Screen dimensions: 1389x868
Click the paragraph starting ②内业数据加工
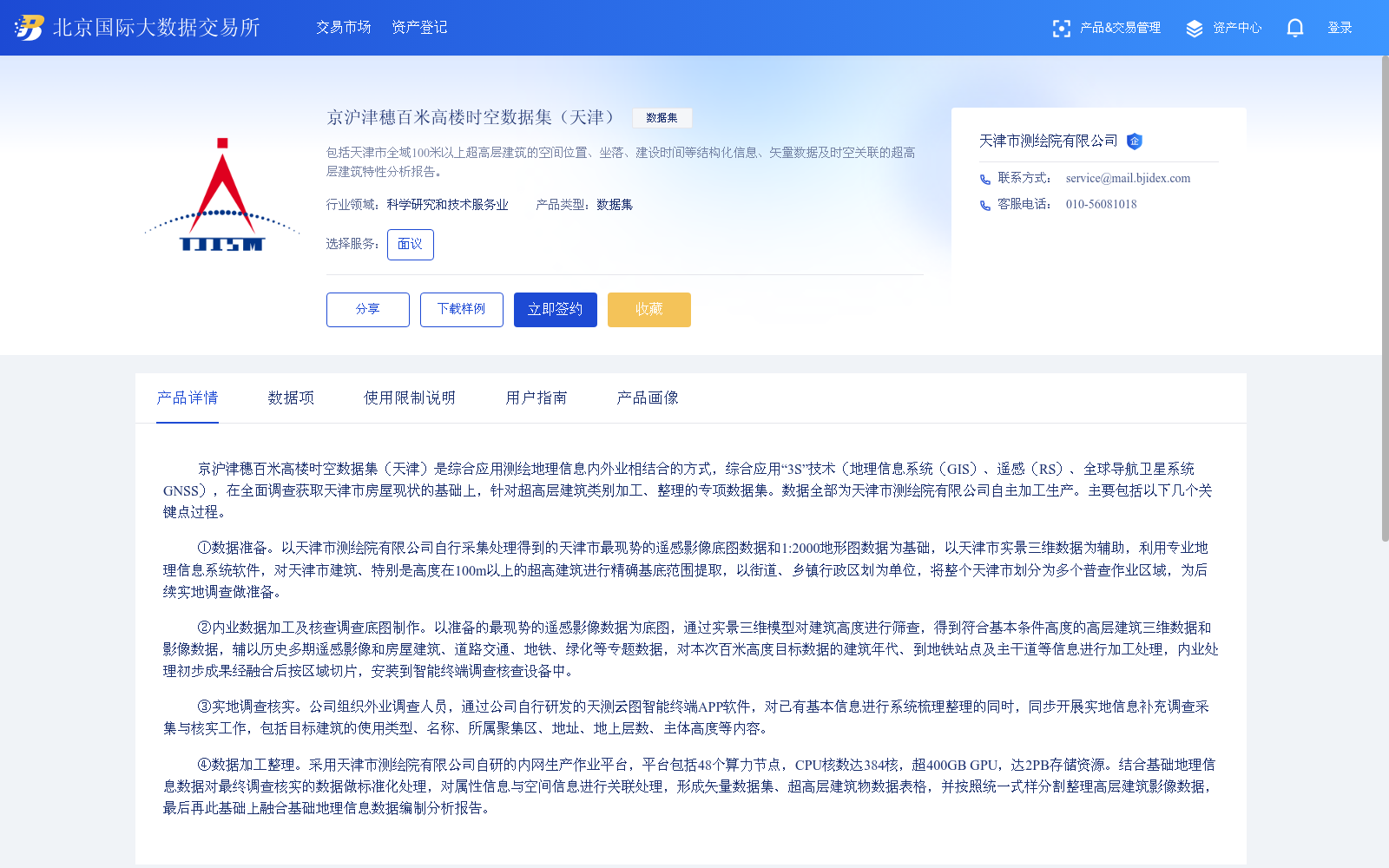tap(691, 649)
